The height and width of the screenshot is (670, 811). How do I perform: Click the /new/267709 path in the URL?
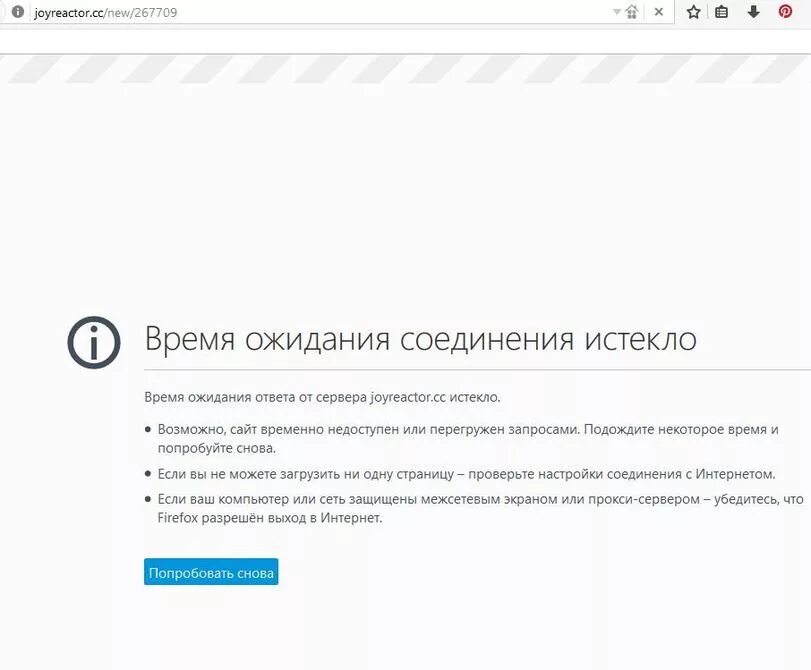tap(141, 12)
